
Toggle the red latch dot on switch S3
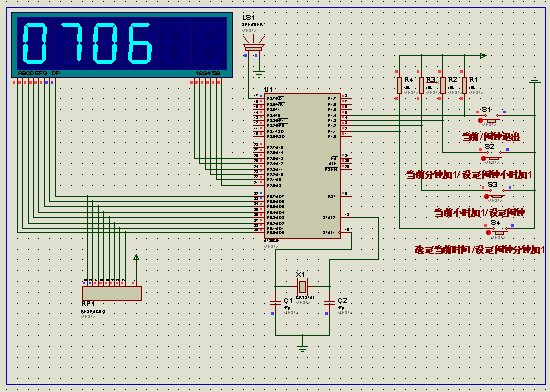tap(487, 197)
